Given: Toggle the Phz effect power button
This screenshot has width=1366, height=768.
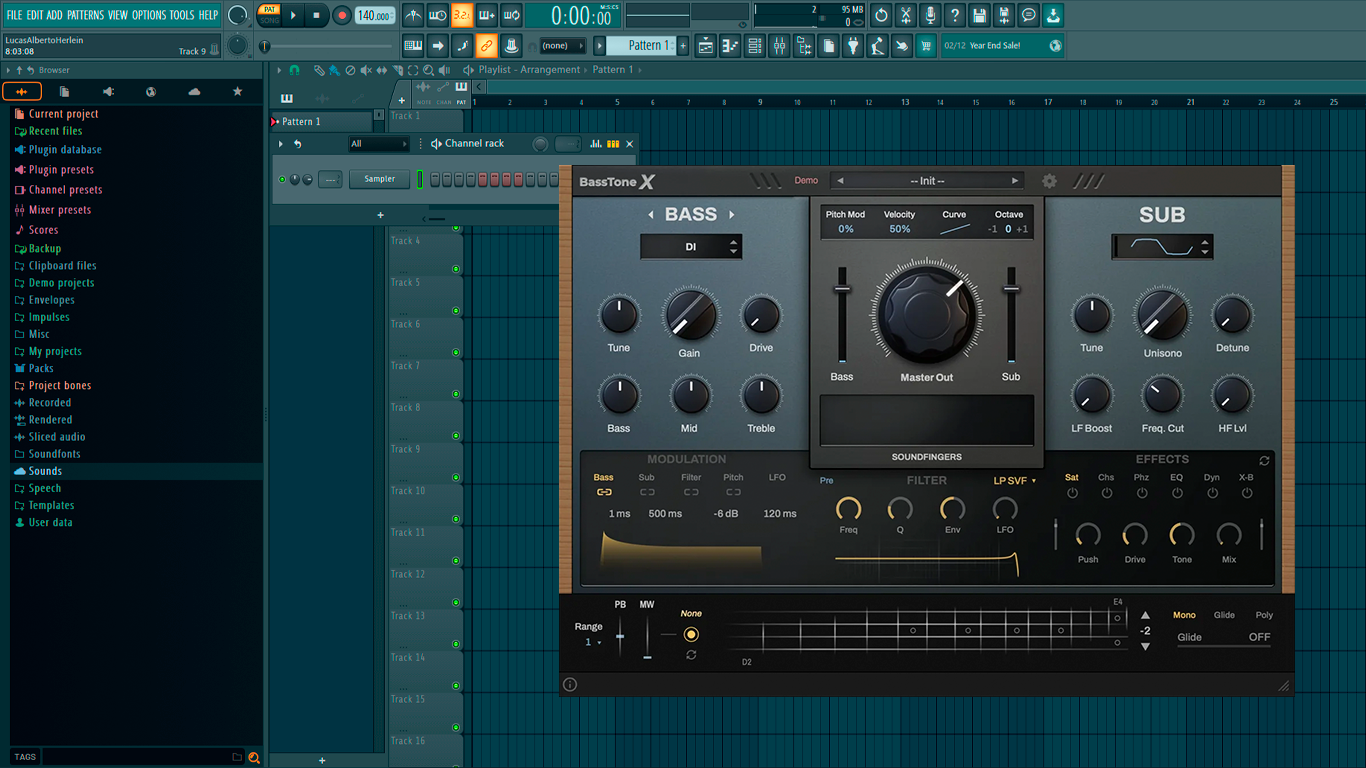Looking at the screenshot, I should tap(1141, 493).
